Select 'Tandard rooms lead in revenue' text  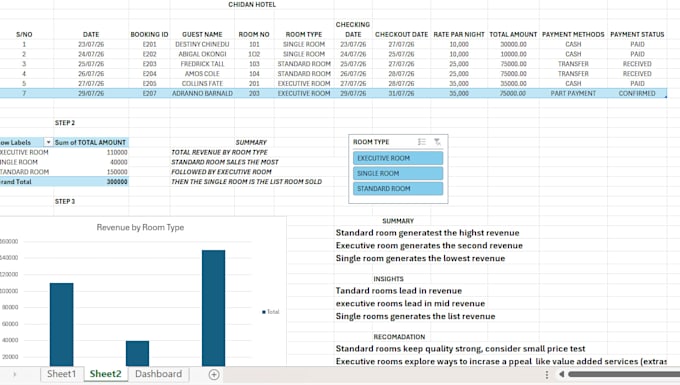(399, 291)
